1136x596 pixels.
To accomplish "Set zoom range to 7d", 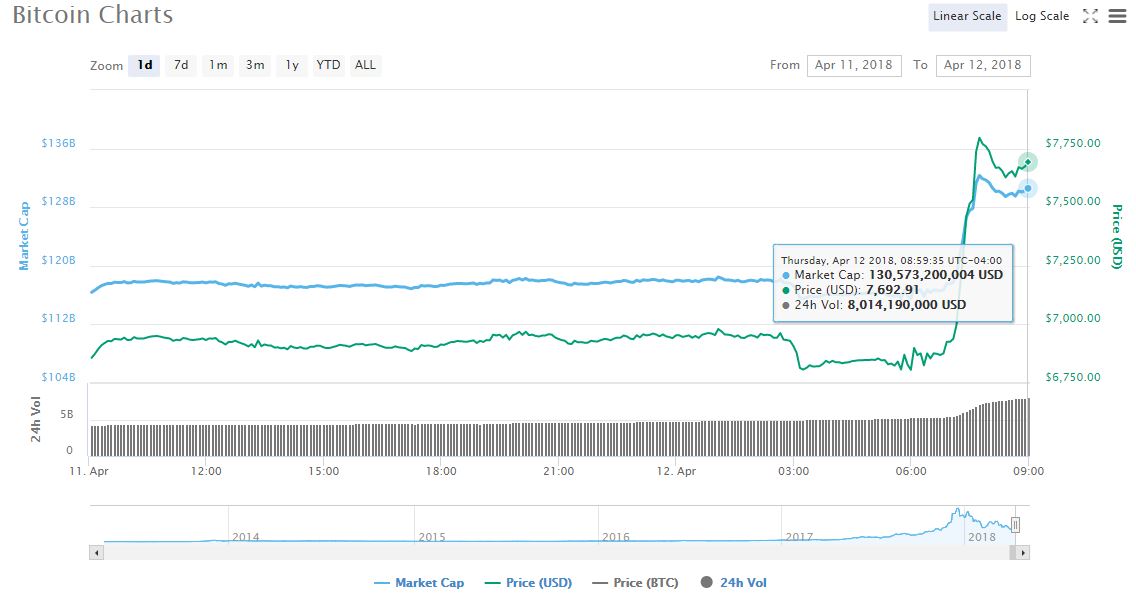I will 181,65.
